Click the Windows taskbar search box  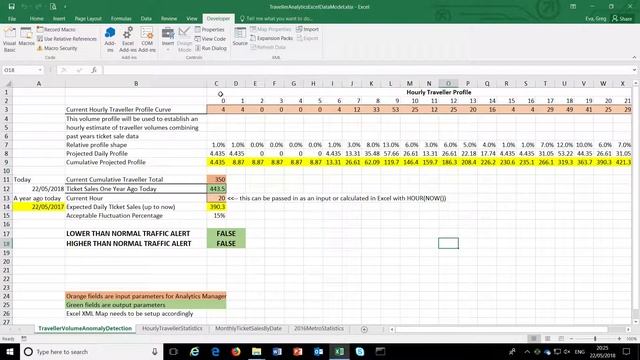point(91,351)
